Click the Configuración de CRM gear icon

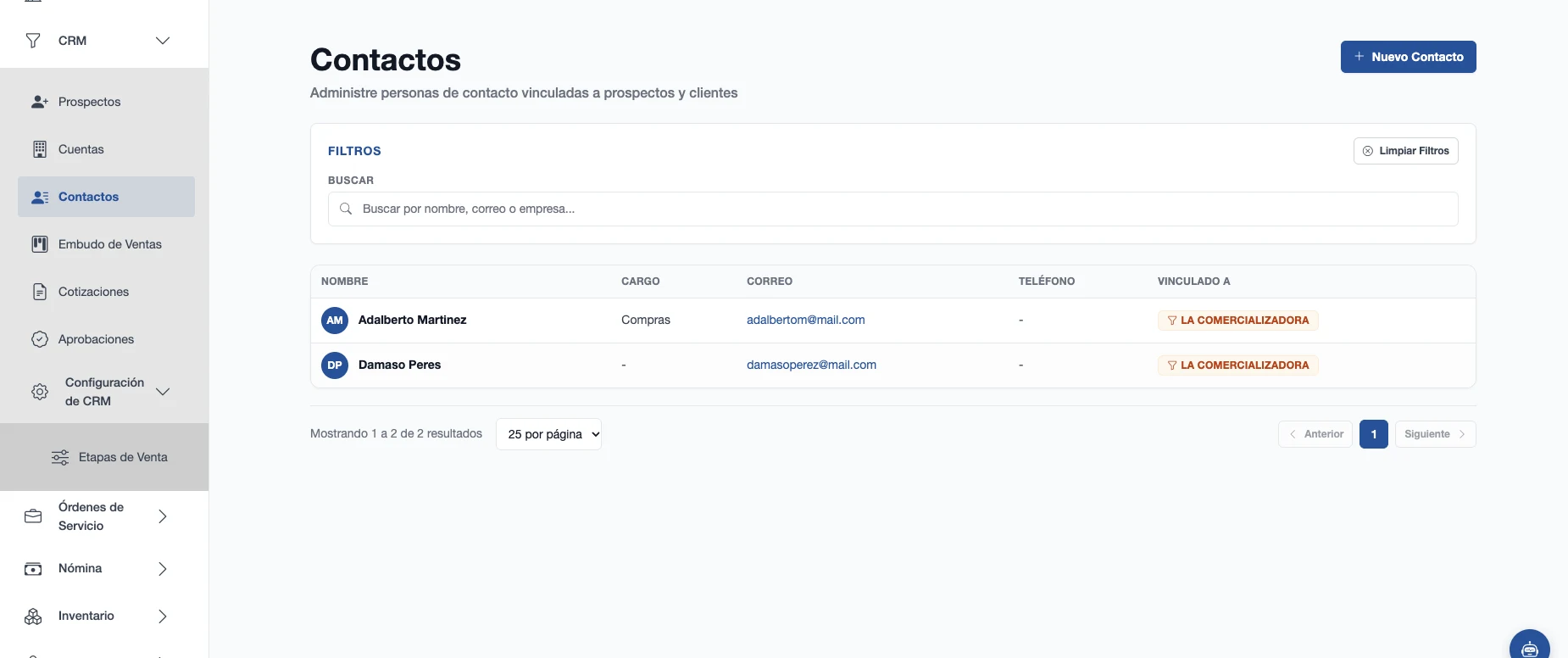40,392
